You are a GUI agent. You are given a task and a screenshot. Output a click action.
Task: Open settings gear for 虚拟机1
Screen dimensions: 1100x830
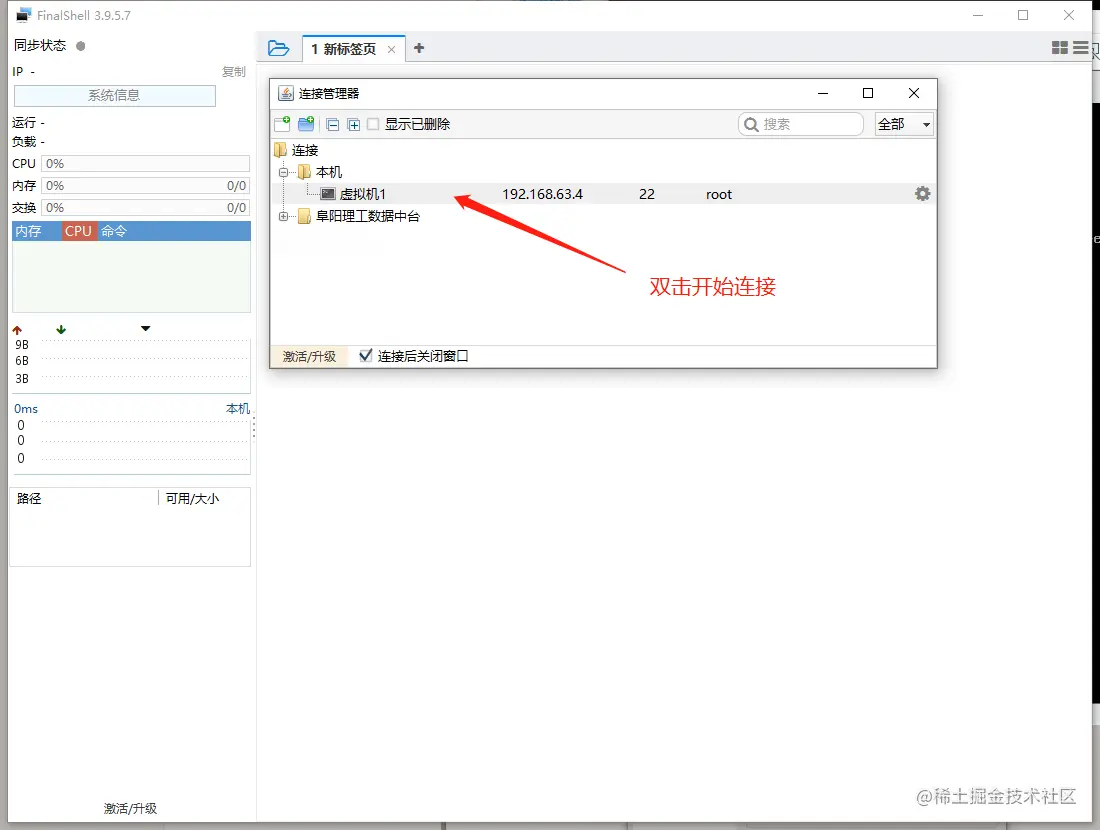(x=923, y=194)
